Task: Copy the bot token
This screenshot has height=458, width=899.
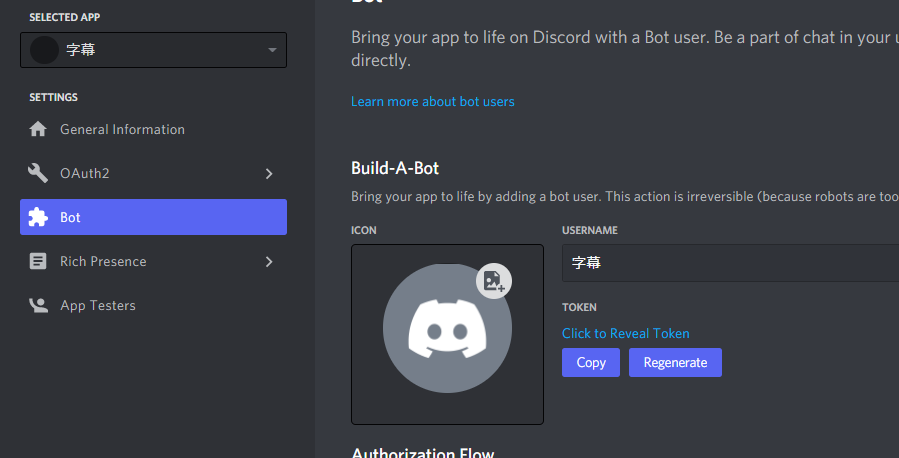Action: point(591,362)
